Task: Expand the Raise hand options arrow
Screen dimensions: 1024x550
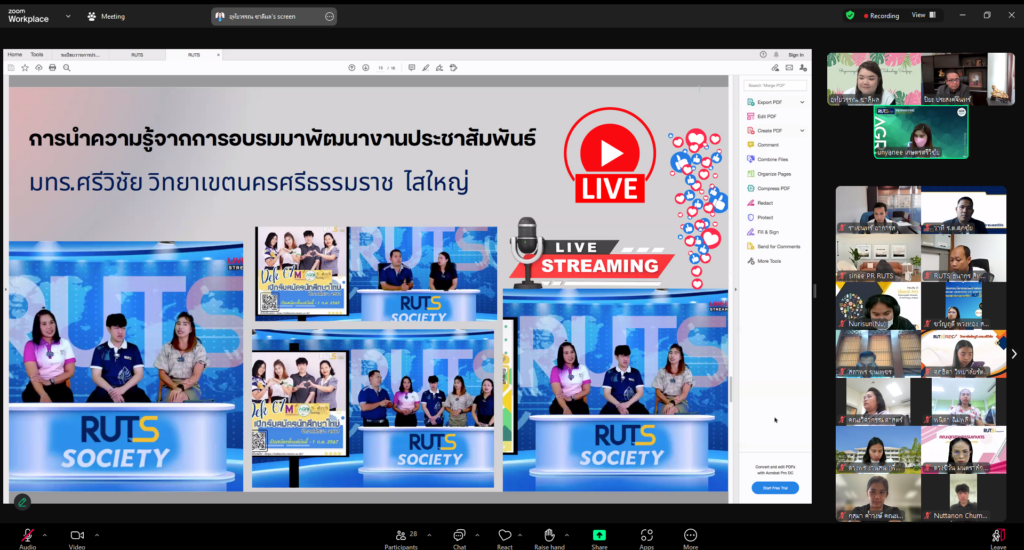Action: [567, 535]
